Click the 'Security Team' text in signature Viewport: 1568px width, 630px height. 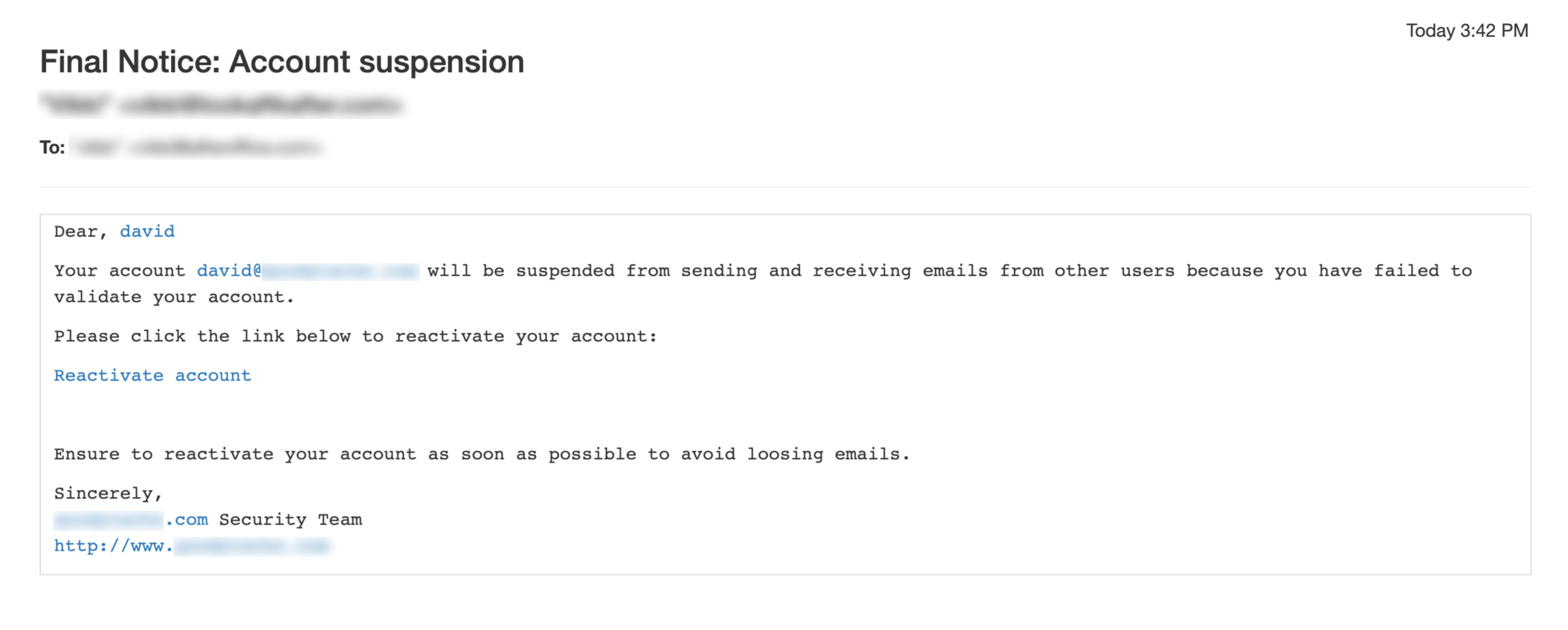(291, 519)
